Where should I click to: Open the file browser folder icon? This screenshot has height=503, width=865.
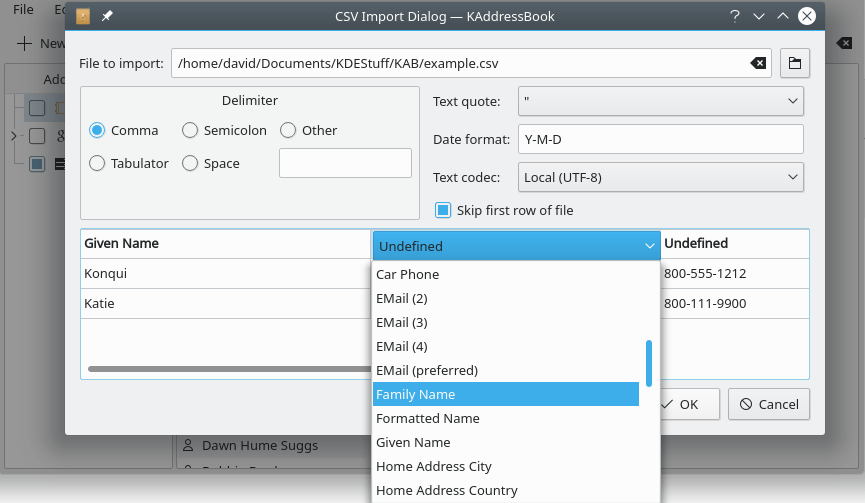794,63
